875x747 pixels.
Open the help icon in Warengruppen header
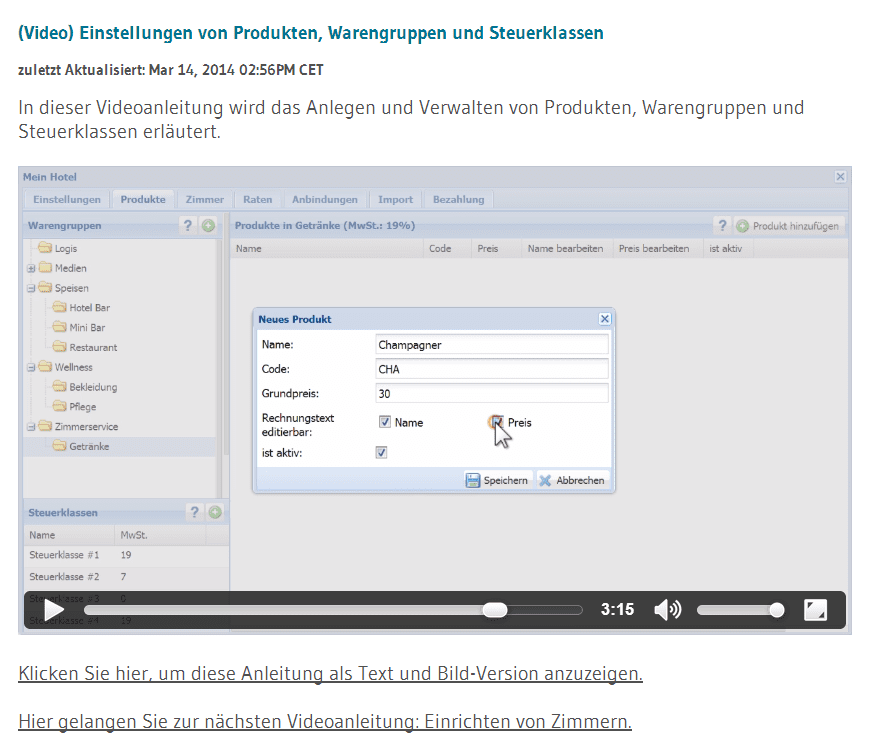[187, 226]
